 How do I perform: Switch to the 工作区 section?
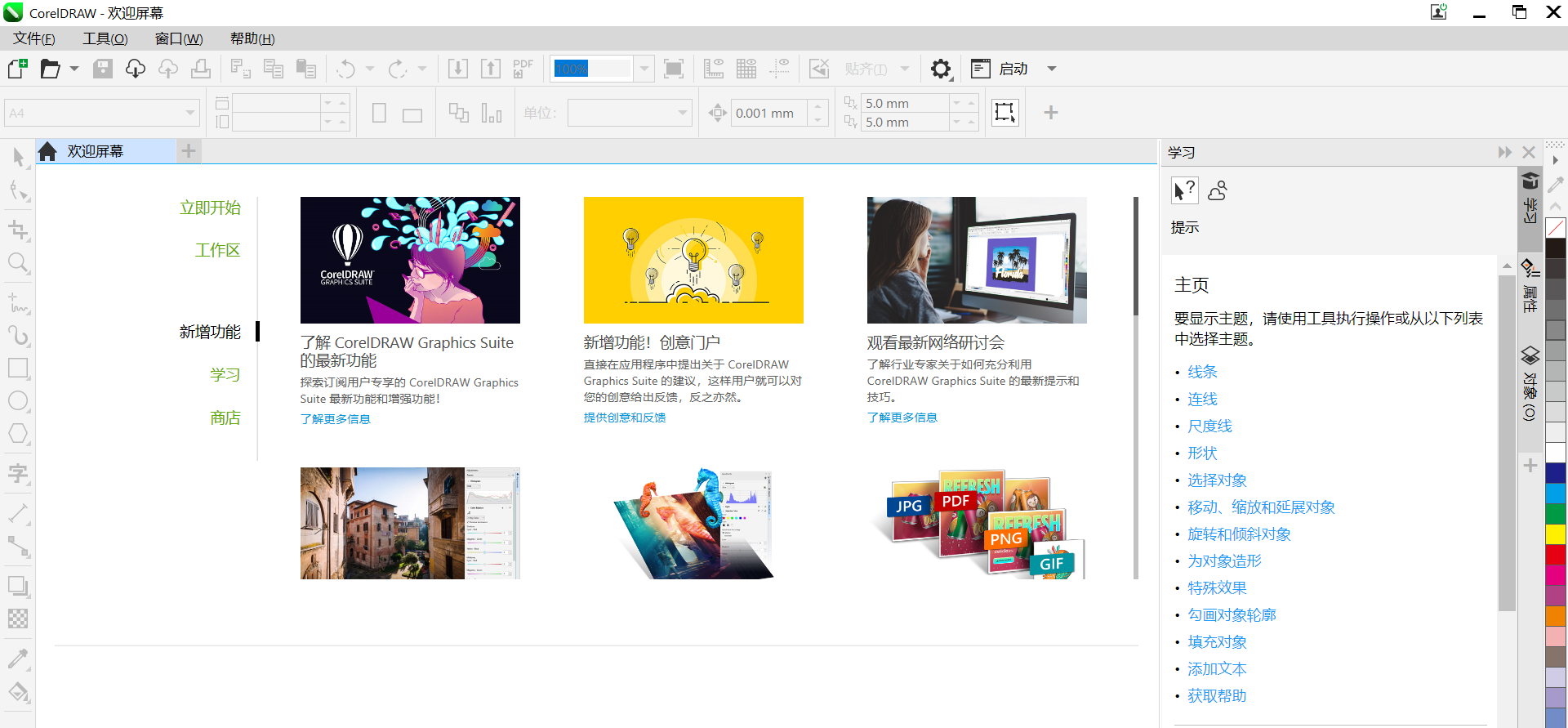pos(217,250)
